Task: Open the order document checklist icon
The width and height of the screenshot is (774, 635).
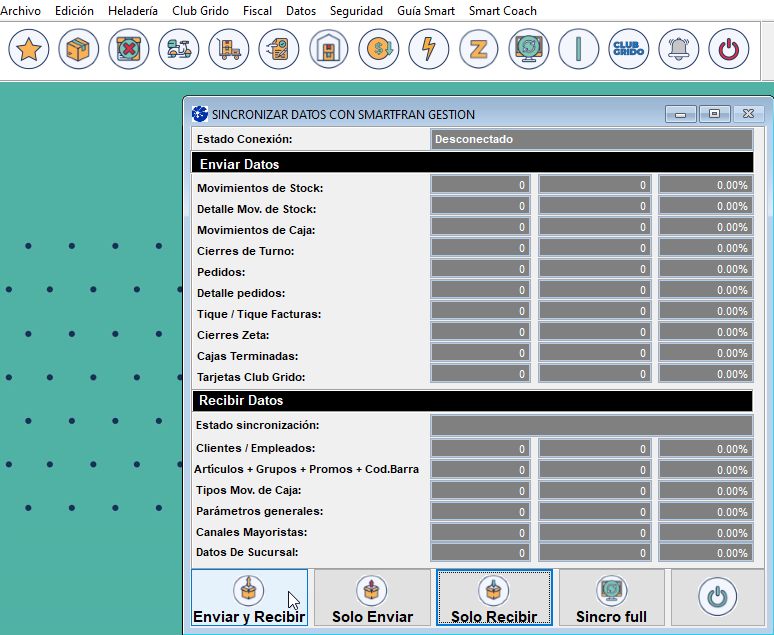Action: pos(279,49)
